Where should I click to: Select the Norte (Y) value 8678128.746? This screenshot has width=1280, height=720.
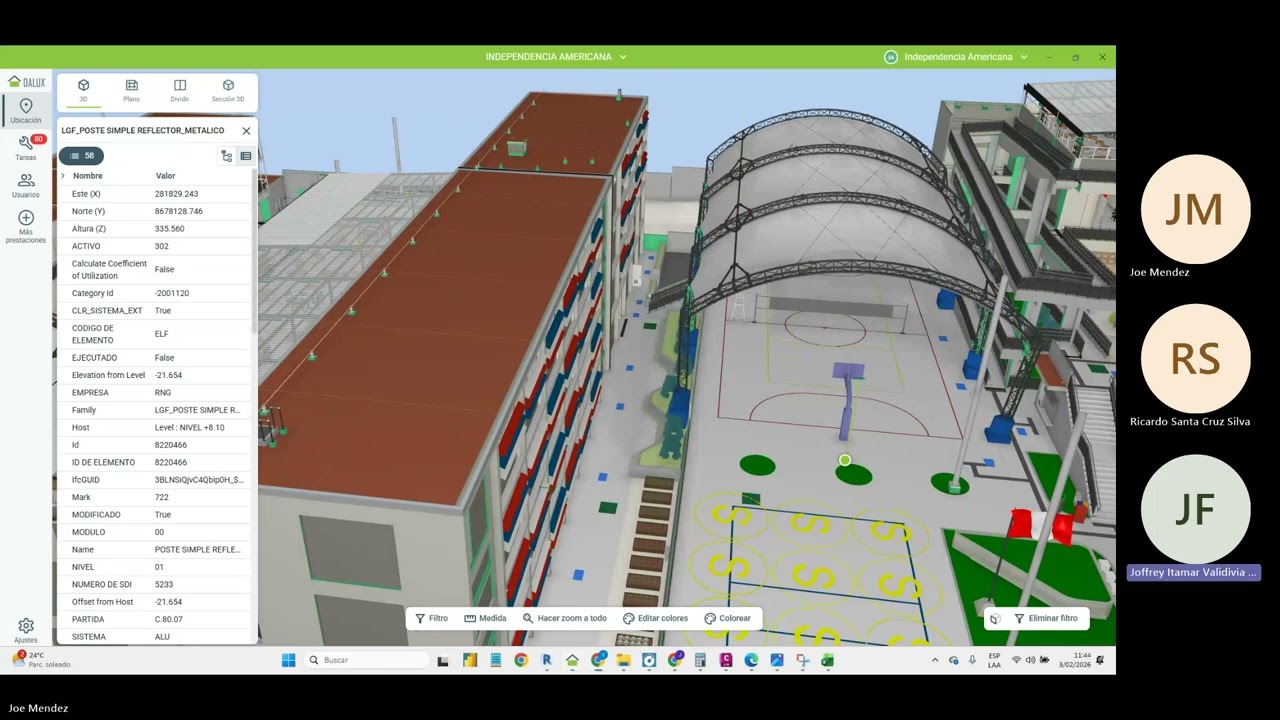[179, 211]
